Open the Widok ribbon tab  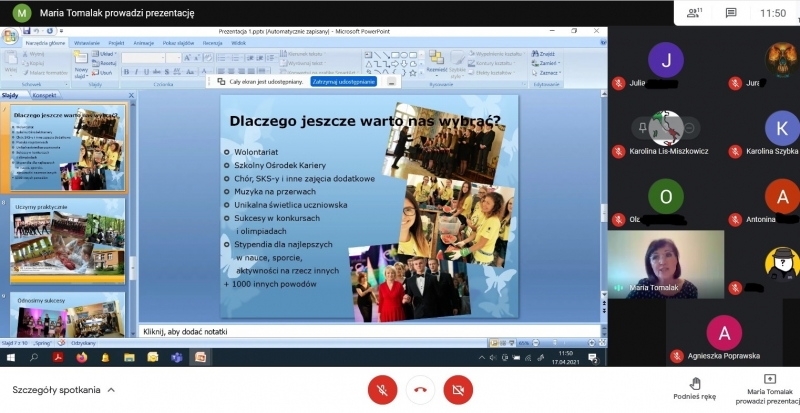tap(238, 43)
